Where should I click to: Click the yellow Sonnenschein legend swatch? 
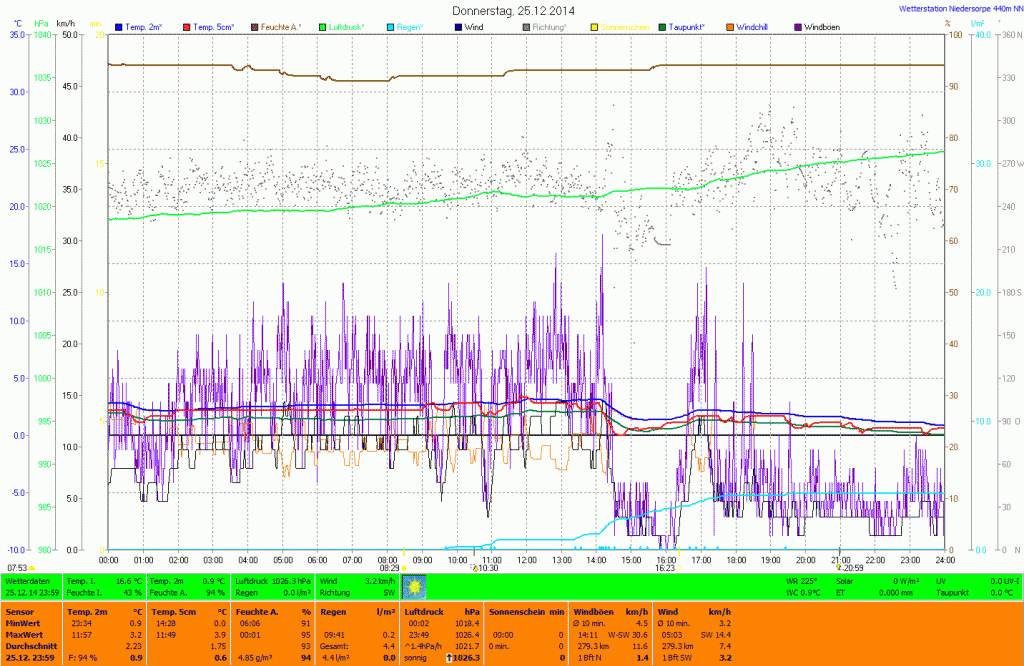(x=595, y=26)
